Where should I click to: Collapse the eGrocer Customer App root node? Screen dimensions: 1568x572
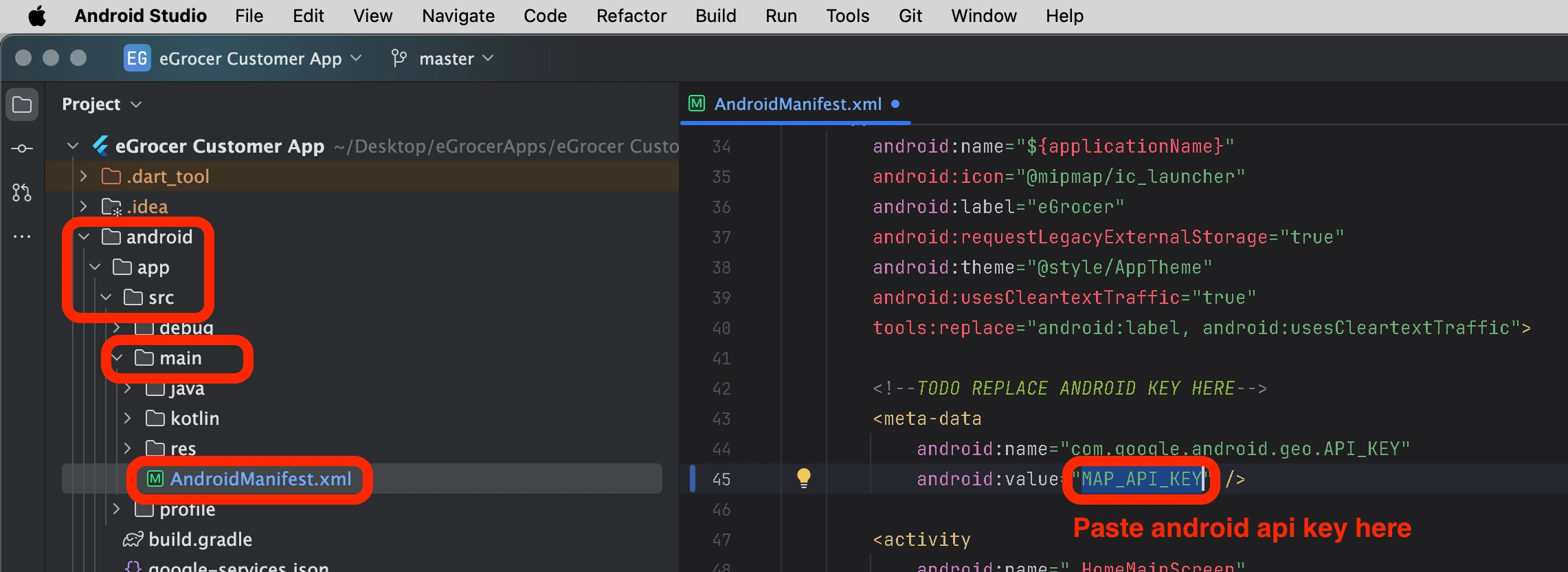[x=73, y=146]
